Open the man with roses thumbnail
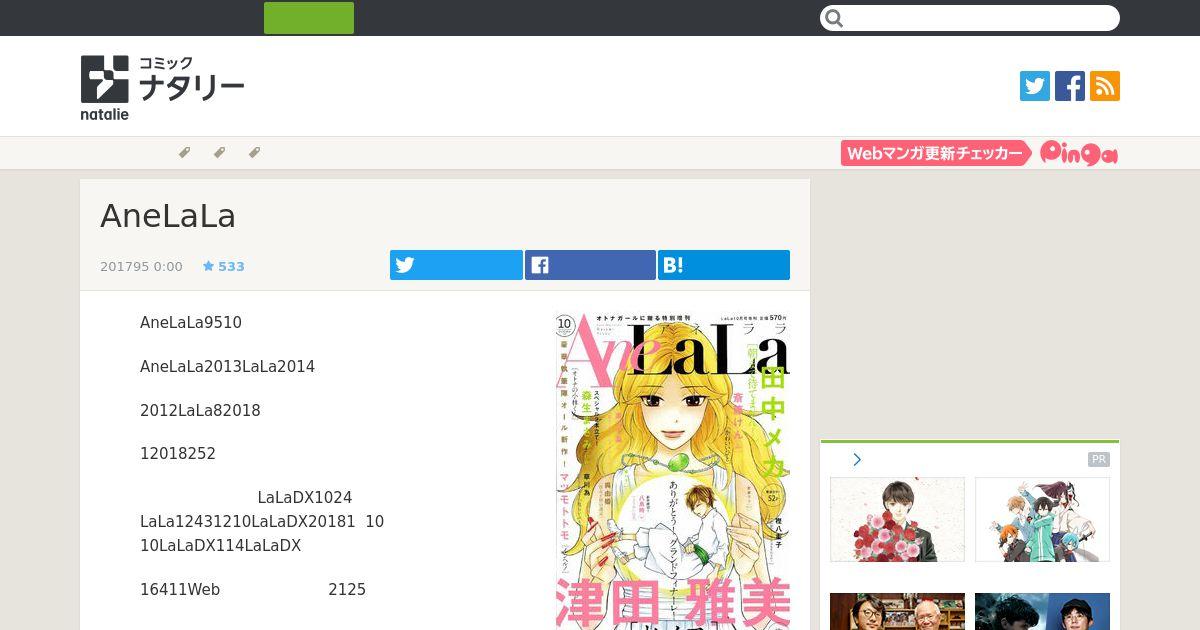 click(x=897, y=519)
